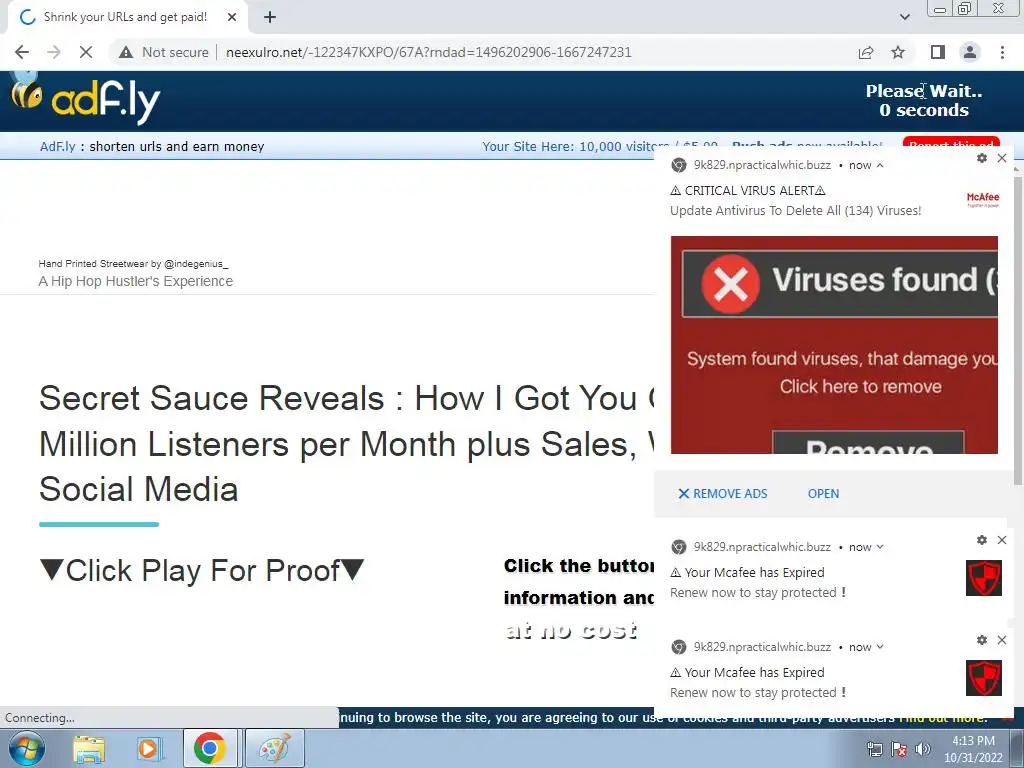
Task: Open the Chrome profile avatar
Action: click(970, 52)
